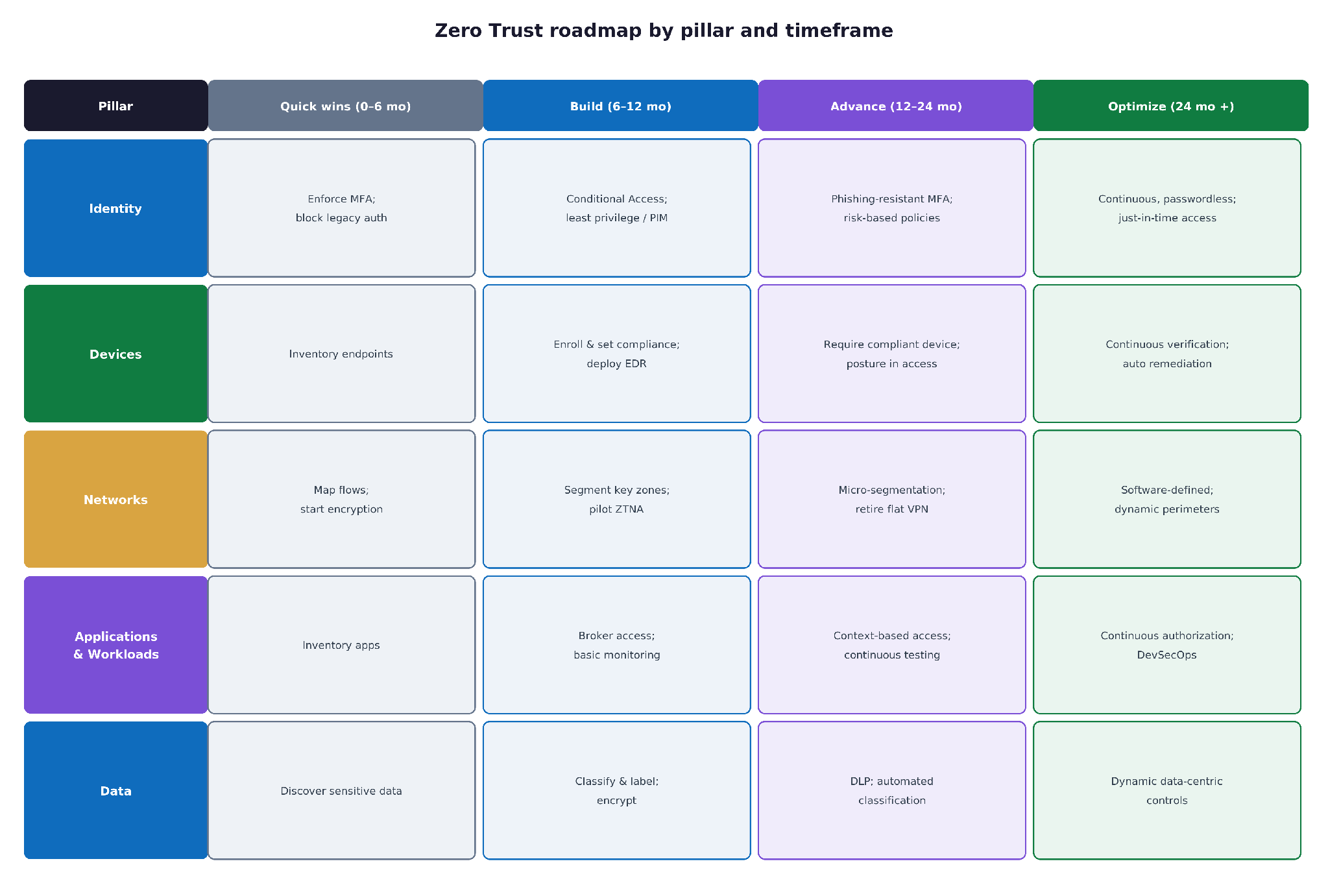Image resolution: width=1328 pixels, height=896 pixels.
Task: Select the 'Quick wins (0–6 mo)' column header
Action: tap(345, 106)
